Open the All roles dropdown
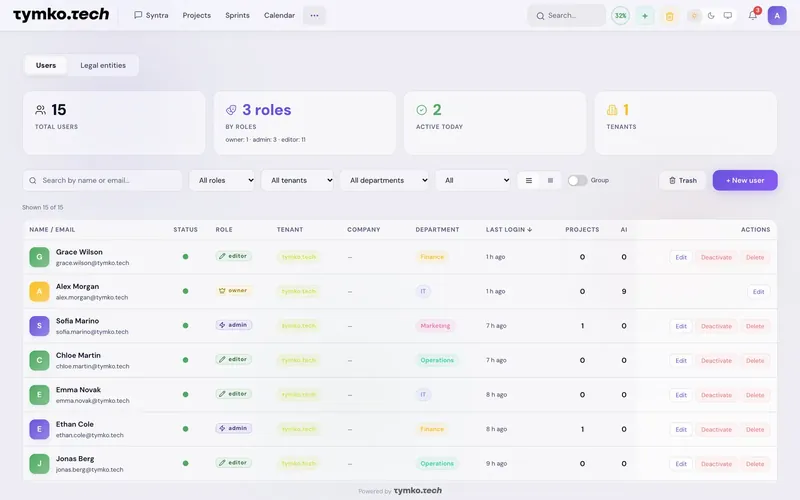This screenshot has height=500, width=800. tap(222, 180)
